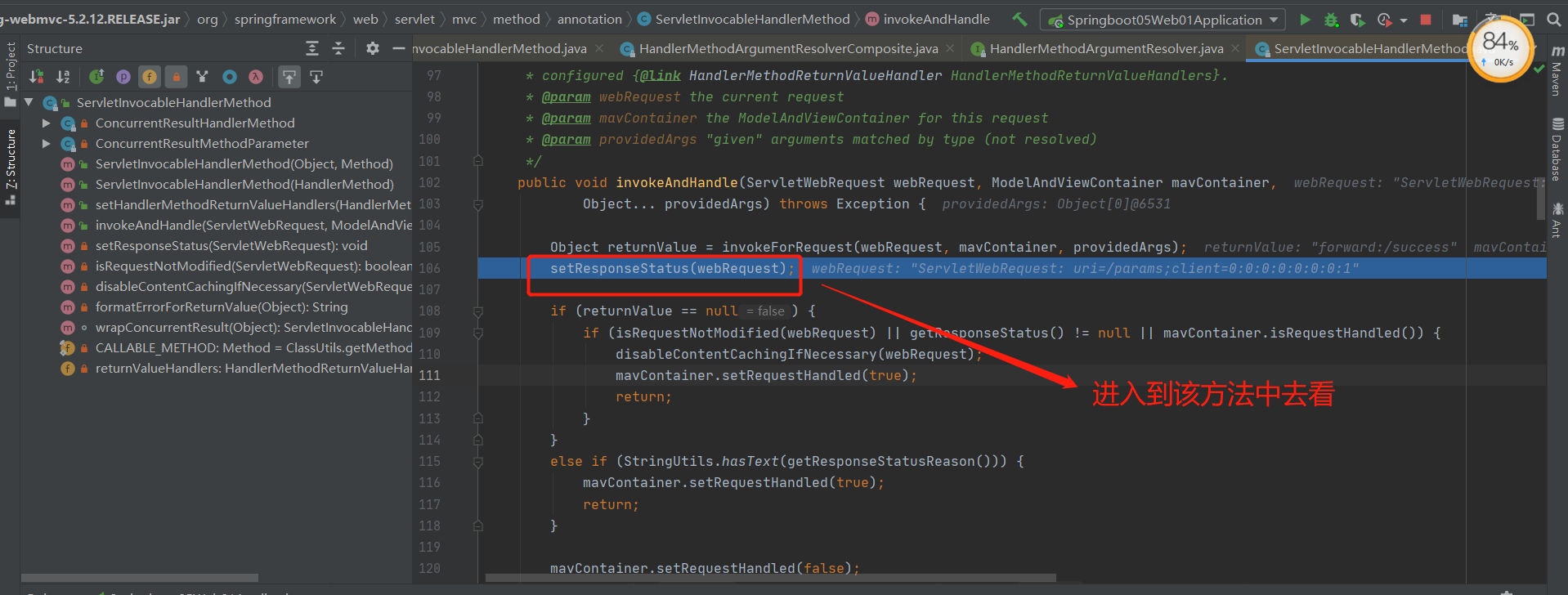Screen dimensions: 1568x595
Task: Click Structure panel horizontal scrollbar
Action: (139, 578)
